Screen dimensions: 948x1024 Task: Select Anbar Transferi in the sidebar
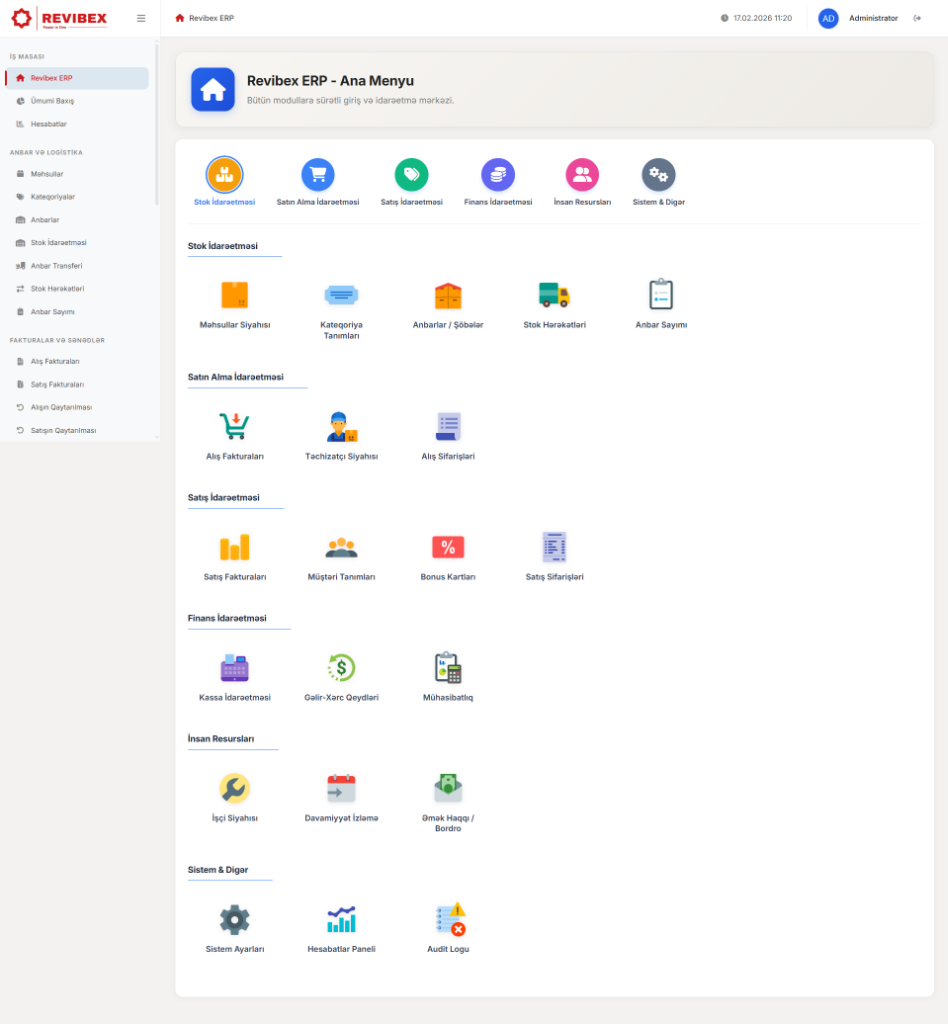pos(57,265)
